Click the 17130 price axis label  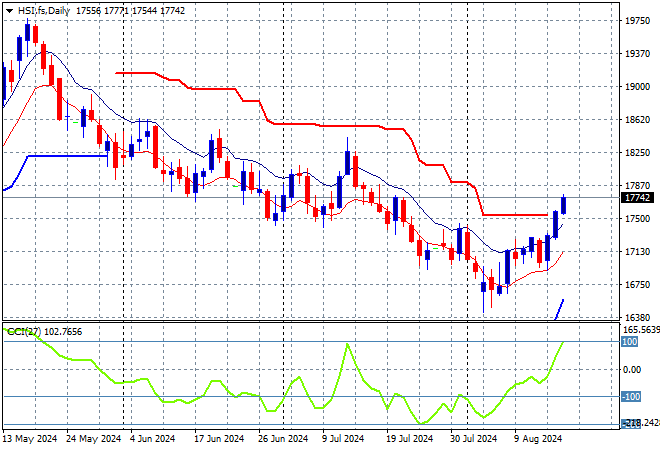coord(637,252)
